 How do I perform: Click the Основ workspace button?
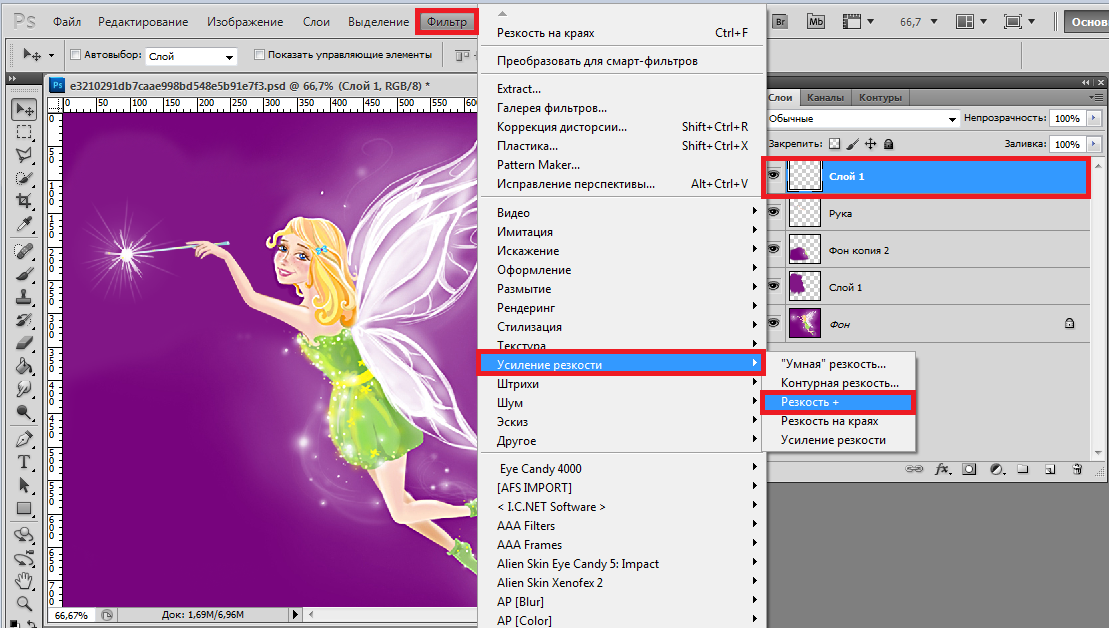[x=1086, y=22]
